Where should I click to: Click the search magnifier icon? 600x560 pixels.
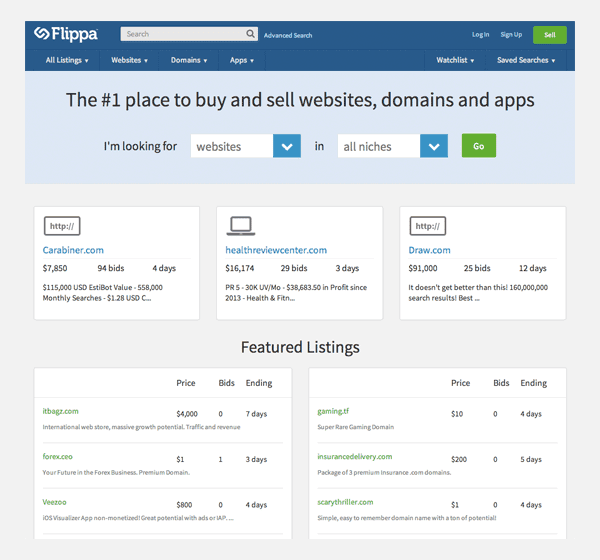coord(251,34)
